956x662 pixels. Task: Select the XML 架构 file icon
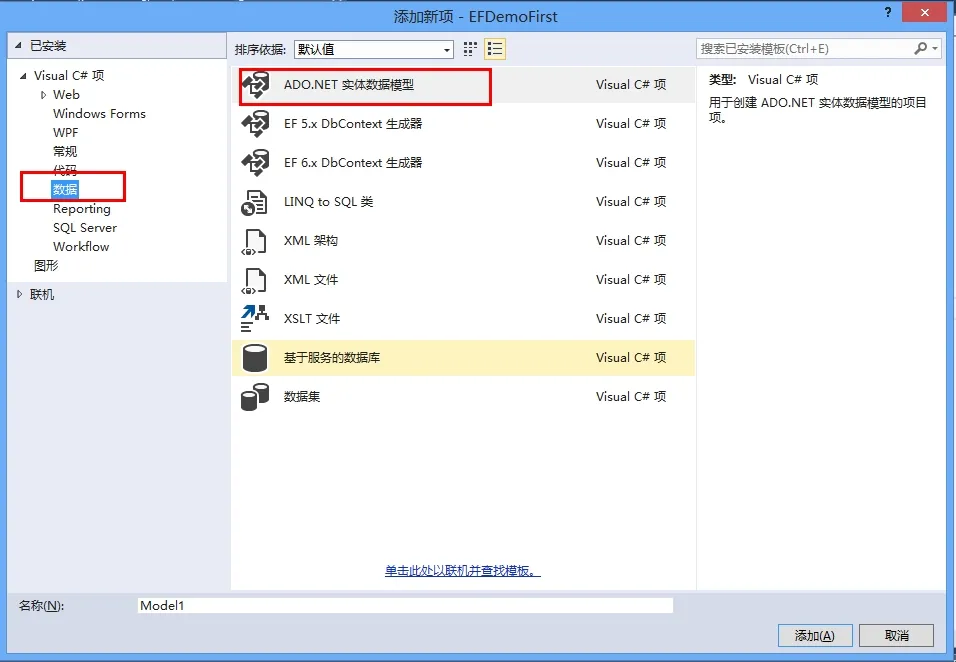tap(254, 241)
